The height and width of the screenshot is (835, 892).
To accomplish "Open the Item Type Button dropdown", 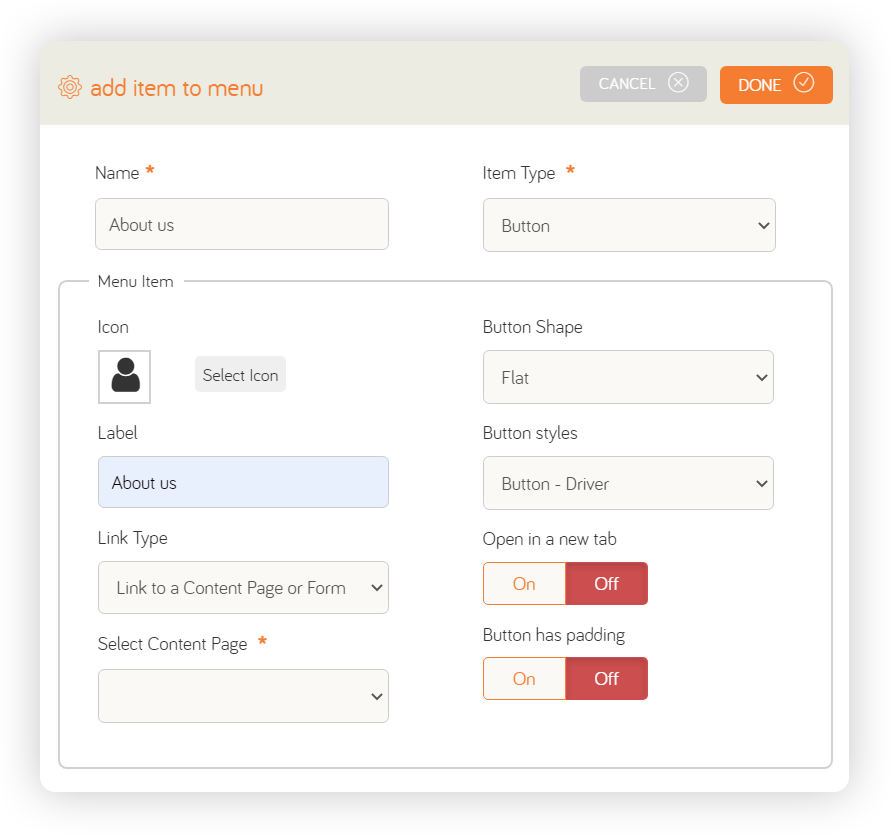I will pyautogui.click(x=629, y=225).
